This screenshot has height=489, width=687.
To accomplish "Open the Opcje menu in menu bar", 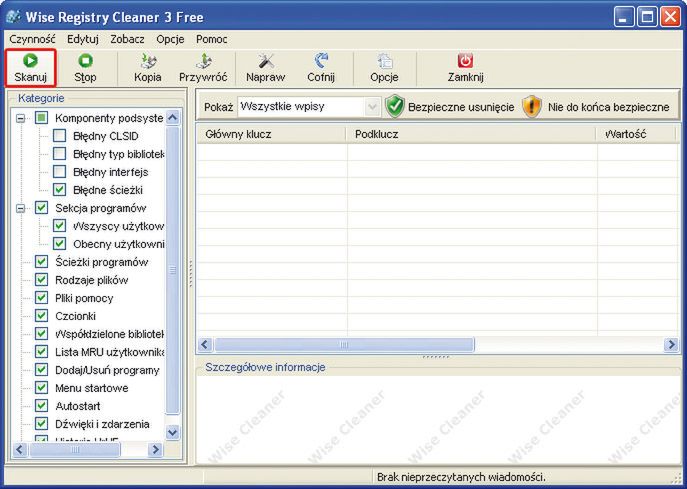I will tap(170, 39).
